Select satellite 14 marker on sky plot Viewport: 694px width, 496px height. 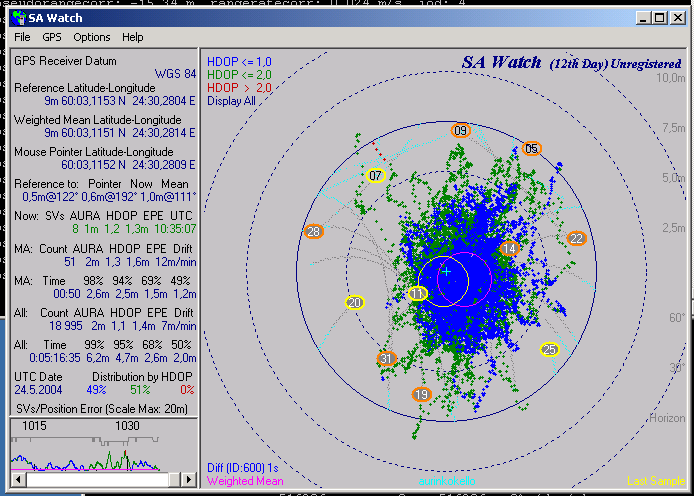tap(509, 249)
